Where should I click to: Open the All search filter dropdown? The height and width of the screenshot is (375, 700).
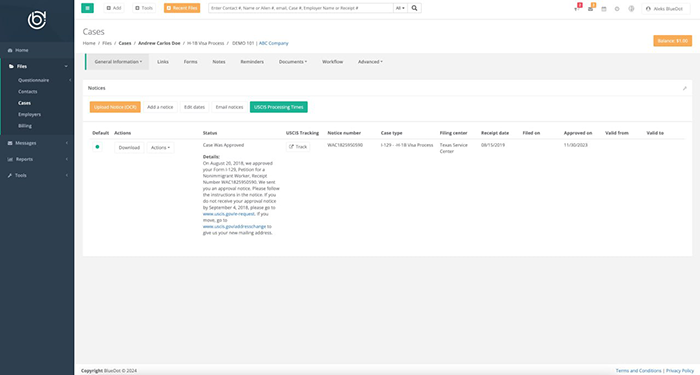400,8
